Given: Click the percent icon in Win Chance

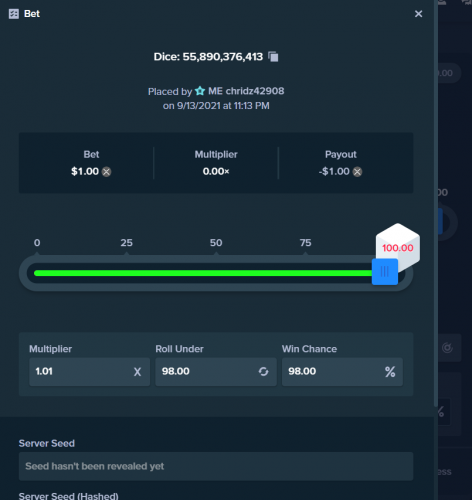Looking at the screenshot, I should [x=390, y=372].
